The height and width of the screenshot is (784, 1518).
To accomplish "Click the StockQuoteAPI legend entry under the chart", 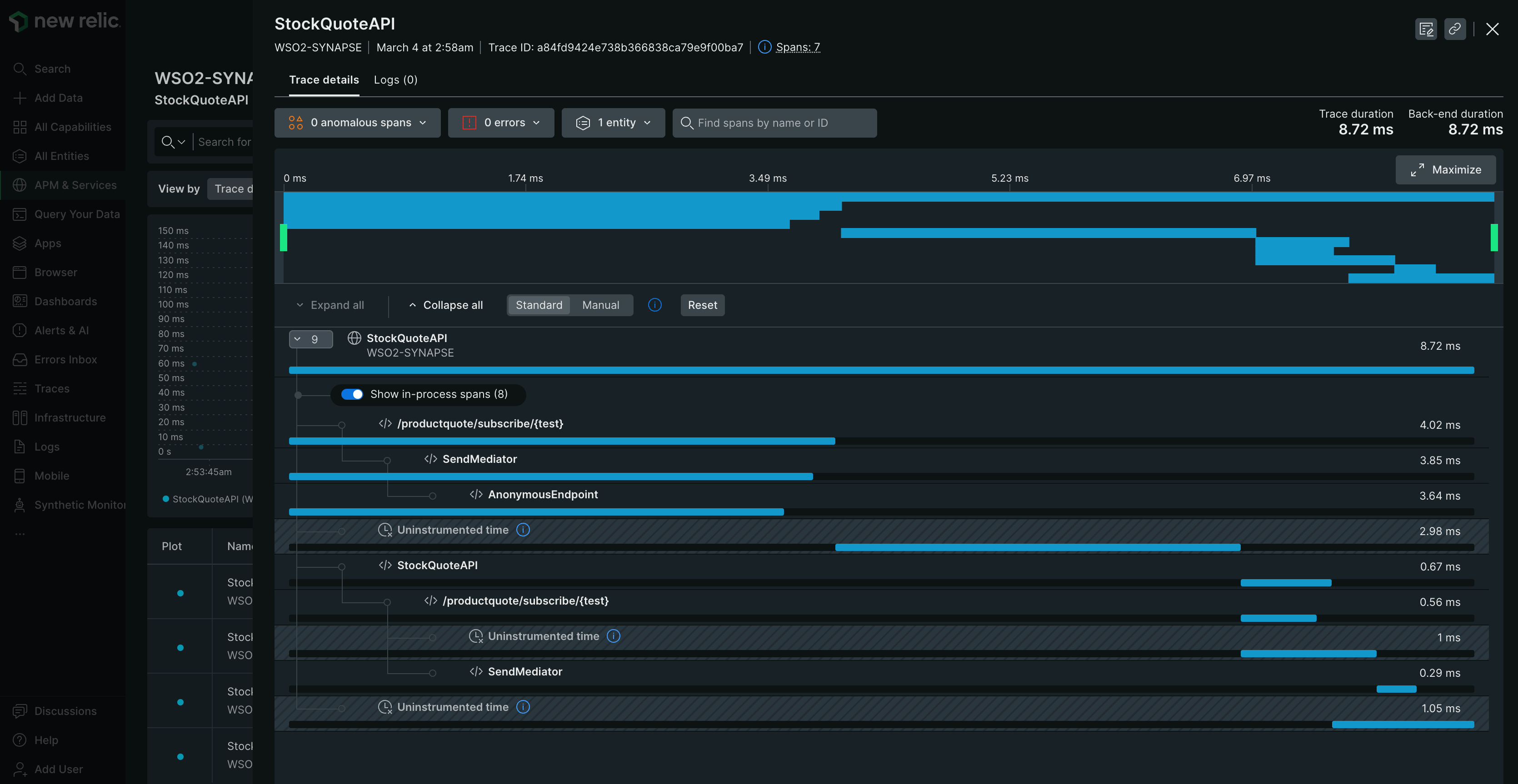I will (x=207, y=500).
